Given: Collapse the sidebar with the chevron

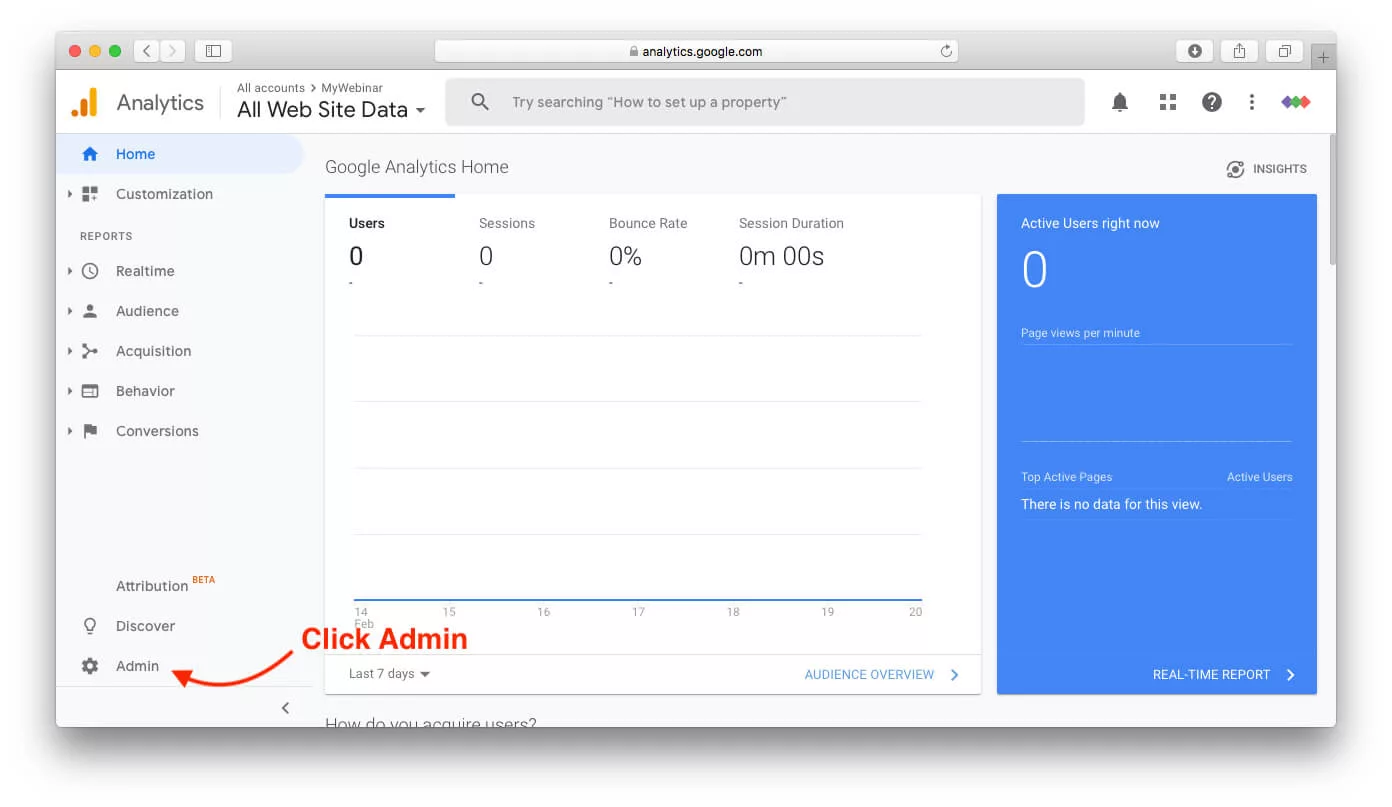Looking at the screenshot, I should (x=285, y=707).
